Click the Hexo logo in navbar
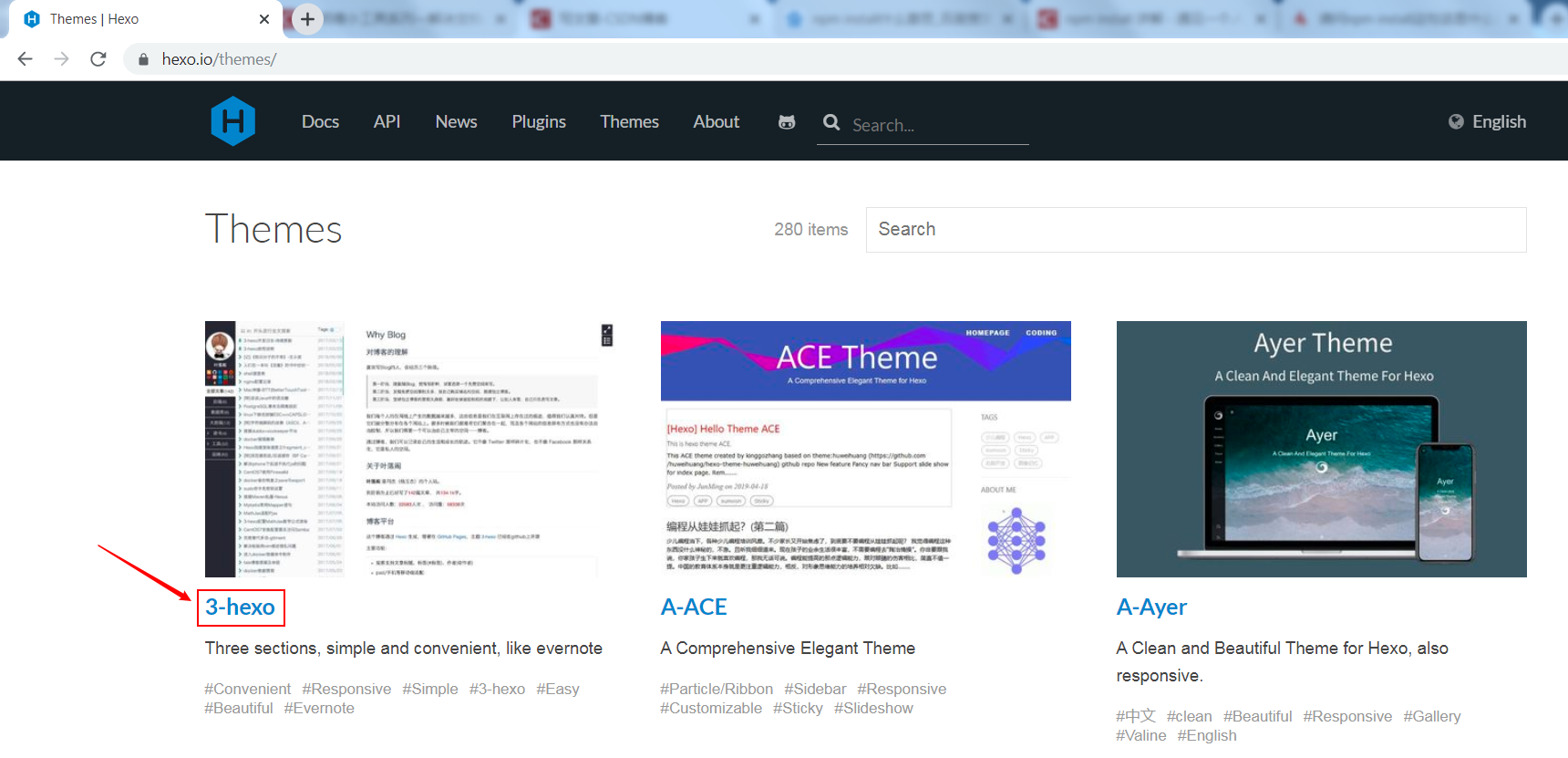The height and width of the screenshot is (758, 1568). [232, 121]
